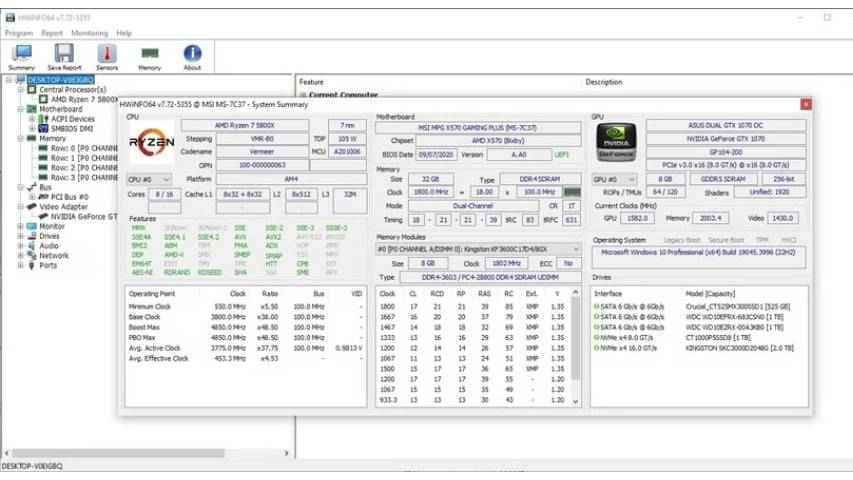Click the tree panel scroll-right arrow
Screen dimensions: 853x480
(x=286, y=453)
